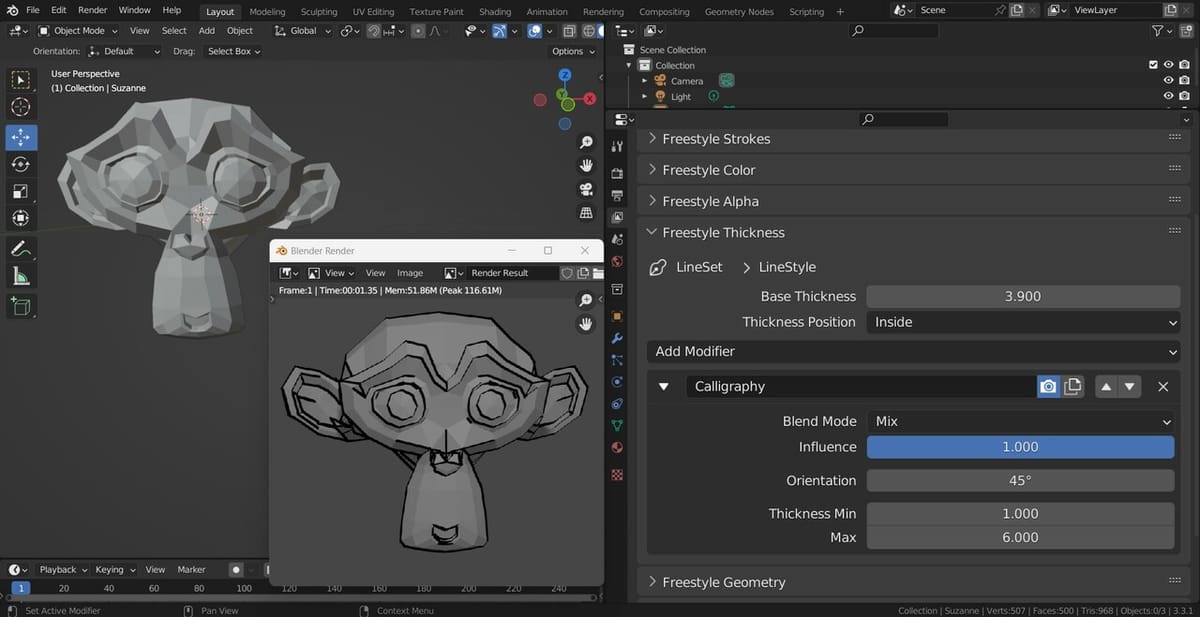Open the Object properties tab icon
This screenshot has height=617, width=1200.
pos(617,316)
